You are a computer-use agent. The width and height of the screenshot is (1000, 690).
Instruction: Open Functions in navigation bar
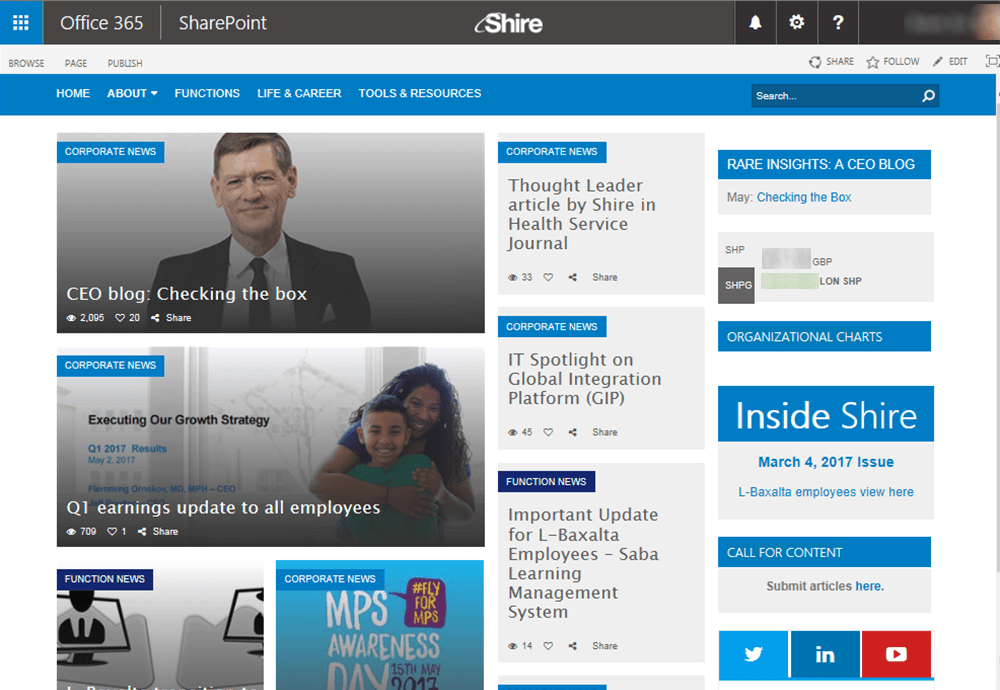(207, 93)
